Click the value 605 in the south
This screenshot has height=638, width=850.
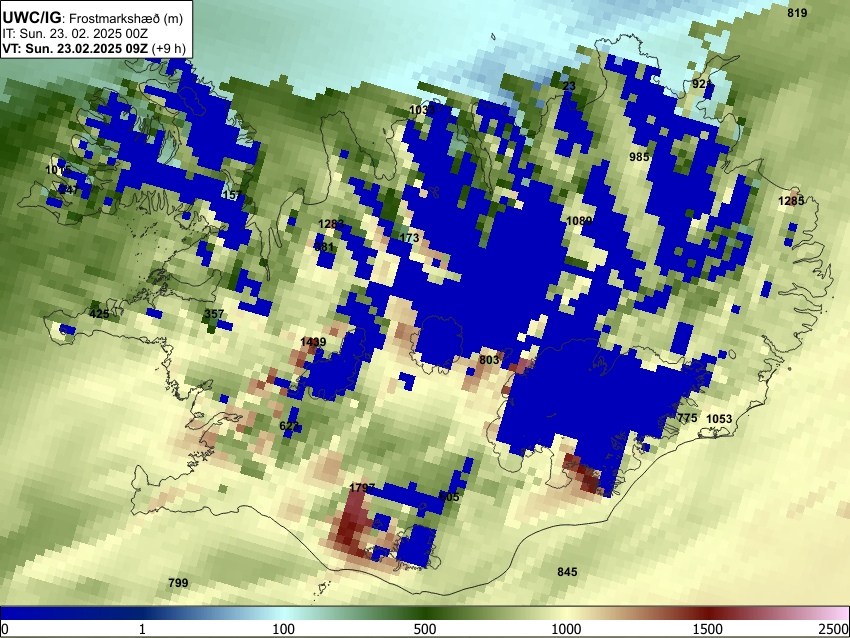(x=449, y=497)
